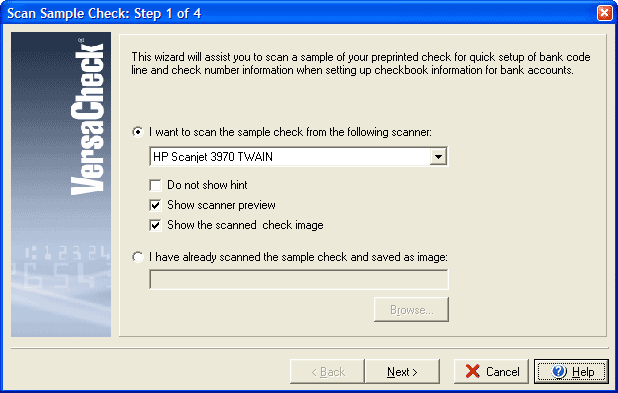Open Help for this wizard step
The height and width of the screenshot is (393, 618).
pos(571,371)
